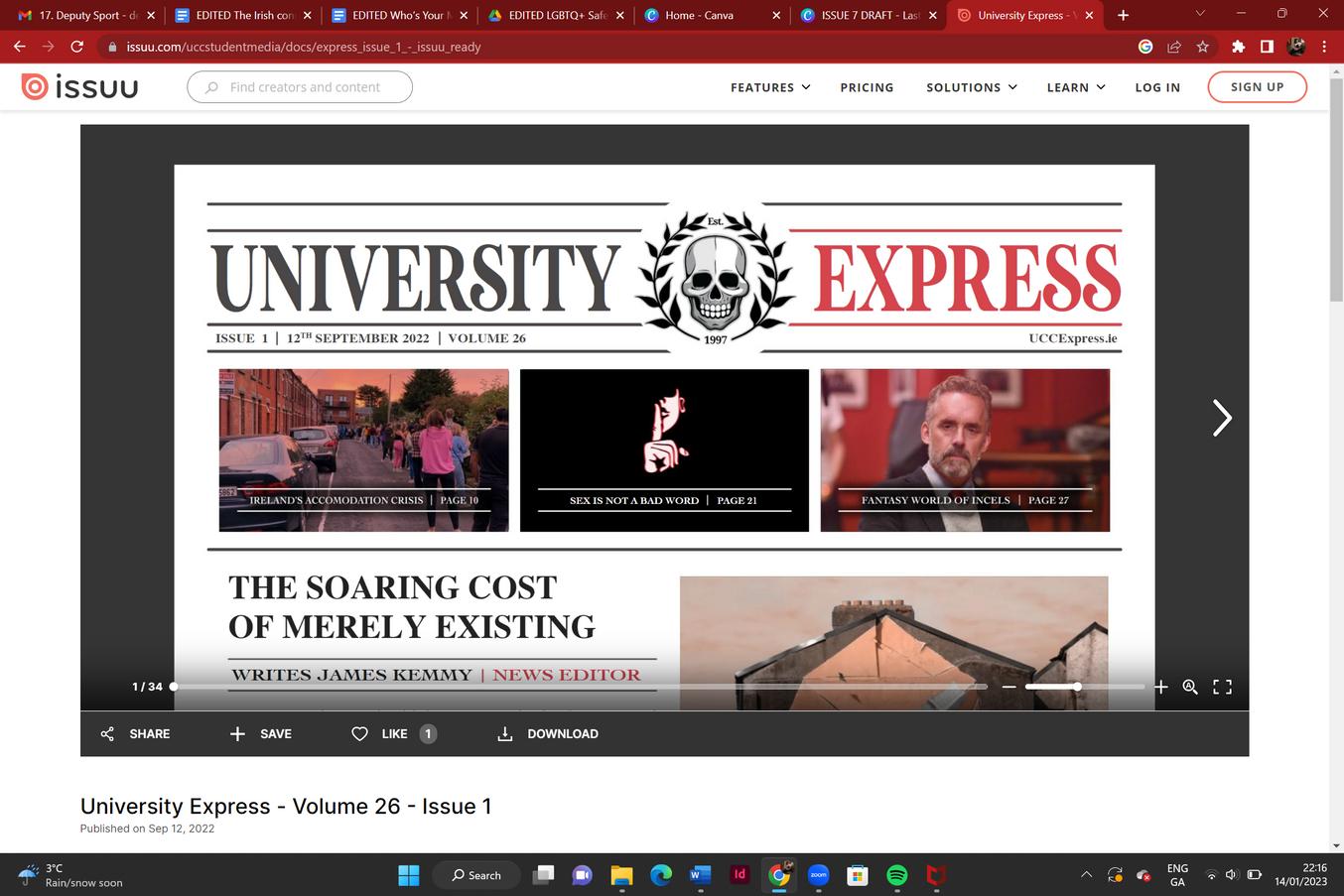
Task: Open the weather widget on taskbar
Action: pyautogui.click(x=70, y=874)
